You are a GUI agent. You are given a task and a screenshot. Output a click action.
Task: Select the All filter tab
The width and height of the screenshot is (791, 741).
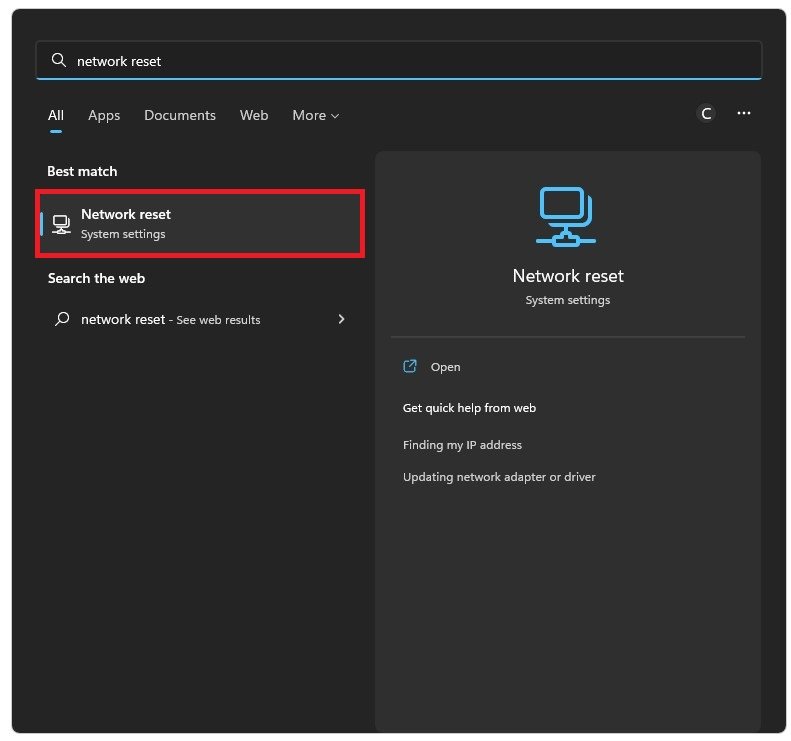(56, 116)
